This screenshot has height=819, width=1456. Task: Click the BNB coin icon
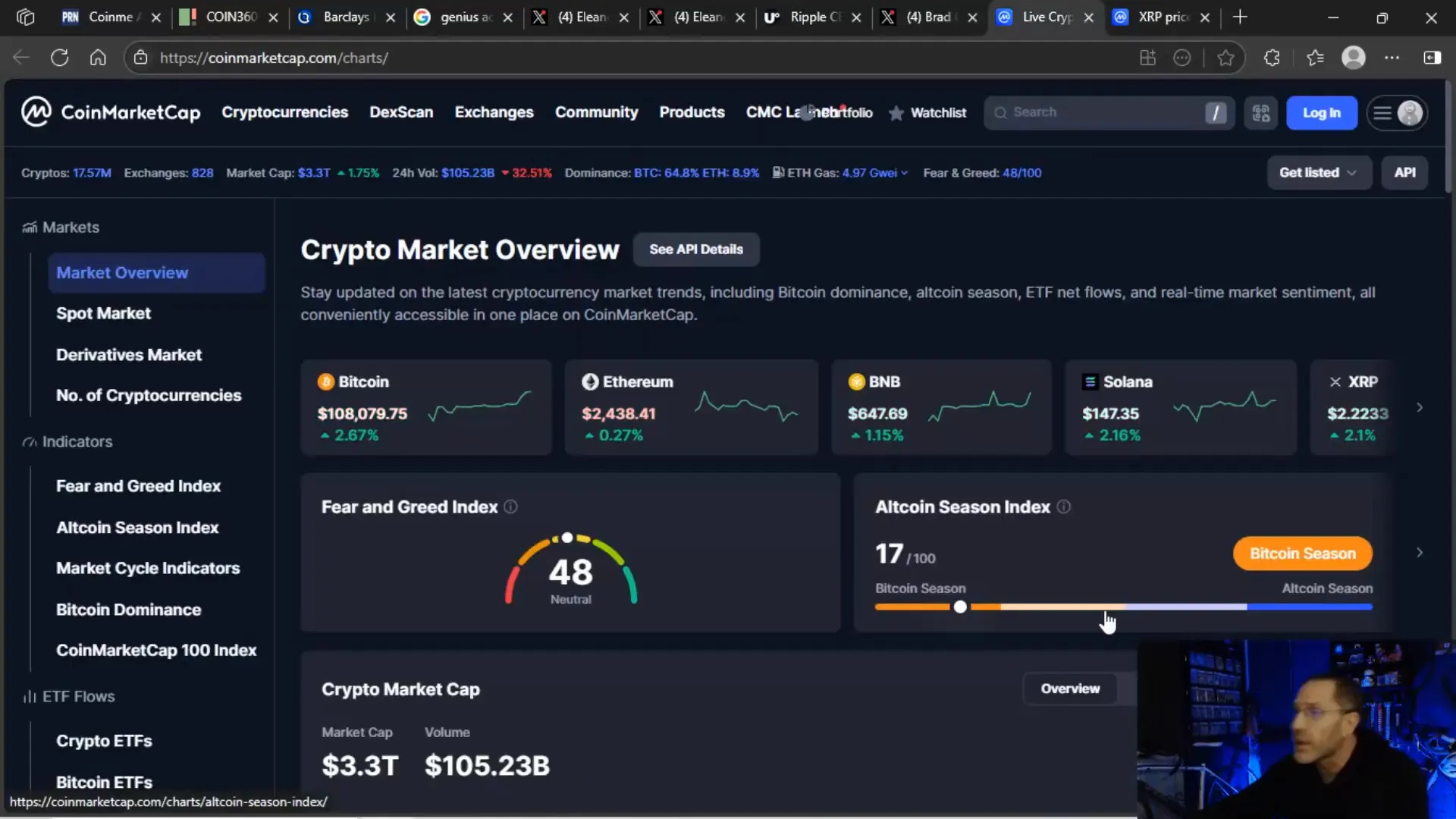856,381
